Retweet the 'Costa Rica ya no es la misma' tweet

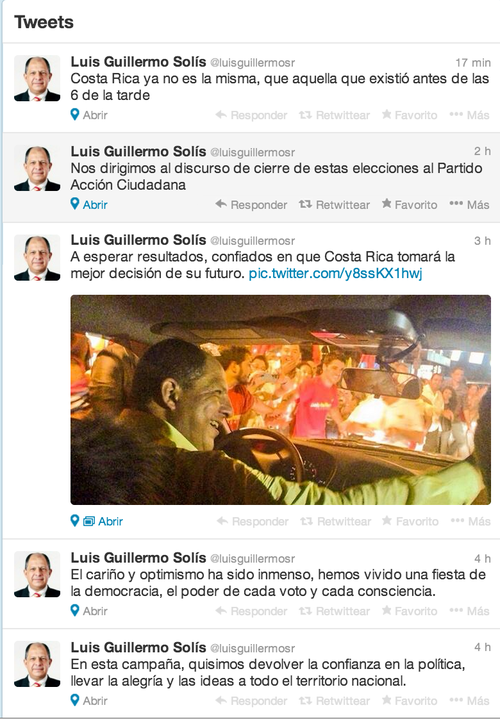pos(334,115)
